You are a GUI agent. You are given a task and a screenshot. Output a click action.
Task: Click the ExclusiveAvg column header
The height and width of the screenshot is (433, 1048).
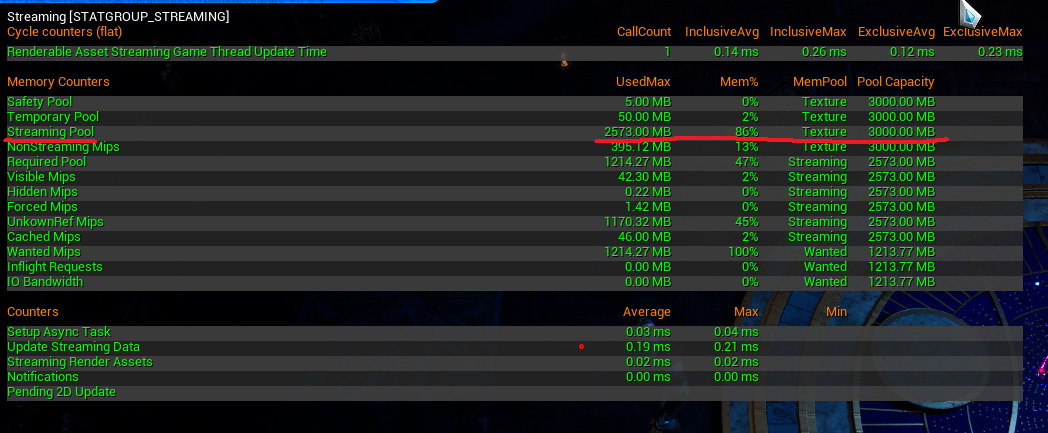[x=896, y=31]
